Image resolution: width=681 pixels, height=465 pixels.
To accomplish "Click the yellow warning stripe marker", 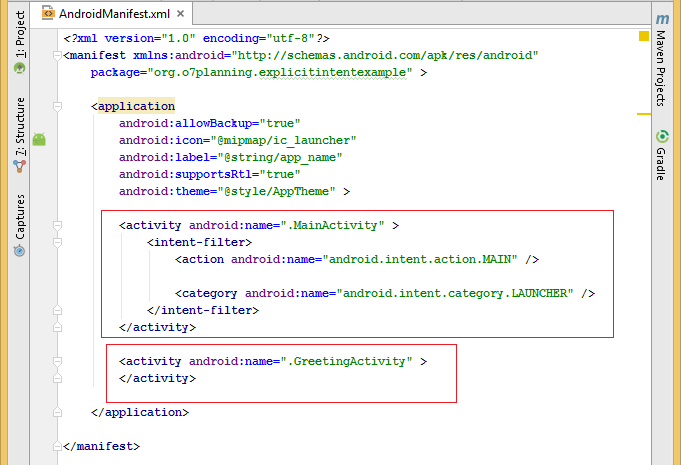I will (644, 114).
